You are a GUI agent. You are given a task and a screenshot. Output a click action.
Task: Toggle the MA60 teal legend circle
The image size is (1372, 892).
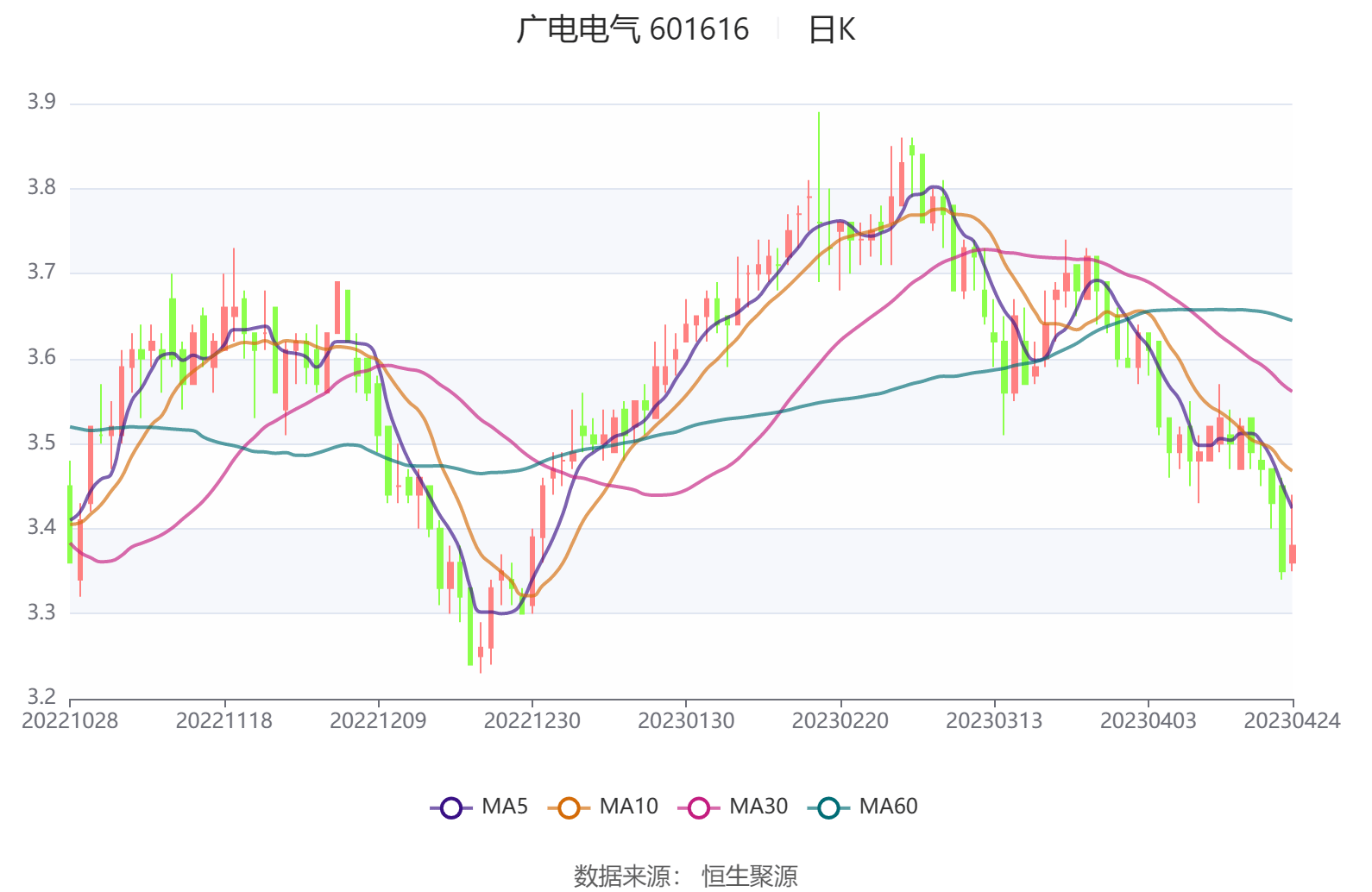[828, 807]
